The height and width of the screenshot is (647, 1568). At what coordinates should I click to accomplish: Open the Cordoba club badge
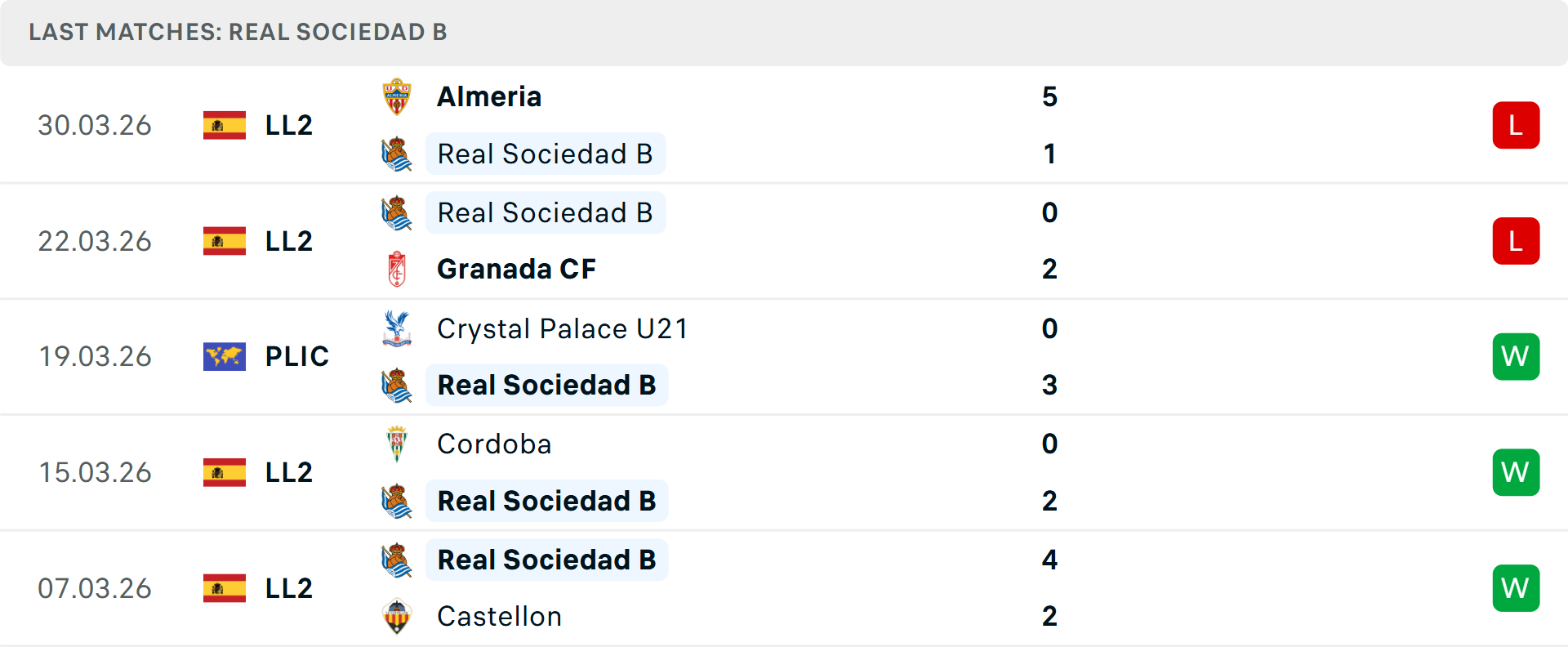[397, 444]
